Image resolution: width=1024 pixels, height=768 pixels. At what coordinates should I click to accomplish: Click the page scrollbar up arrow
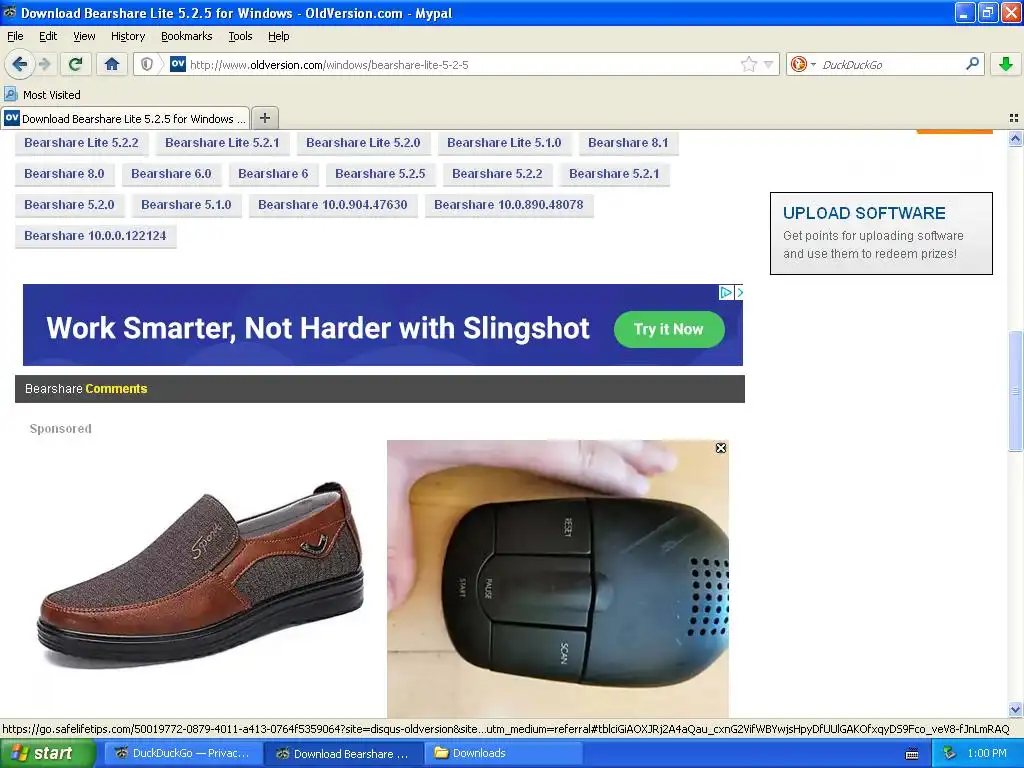coord(1015,138)
